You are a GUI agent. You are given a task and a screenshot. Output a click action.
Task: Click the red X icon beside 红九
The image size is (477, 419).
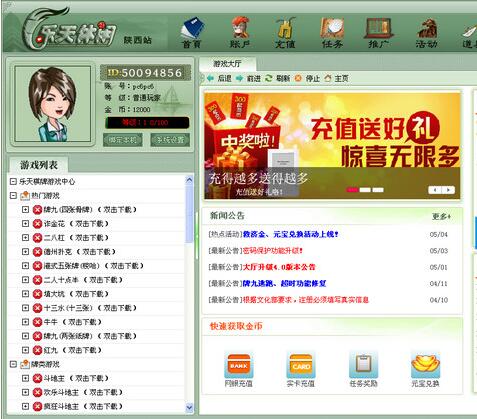37,350
